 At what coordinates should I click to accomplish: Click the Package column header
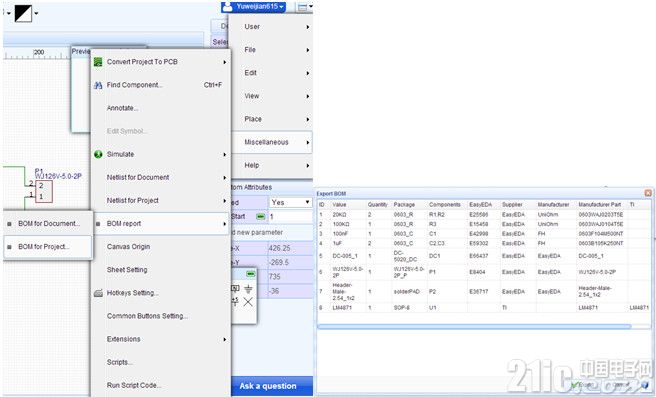[x=404, y=205]
